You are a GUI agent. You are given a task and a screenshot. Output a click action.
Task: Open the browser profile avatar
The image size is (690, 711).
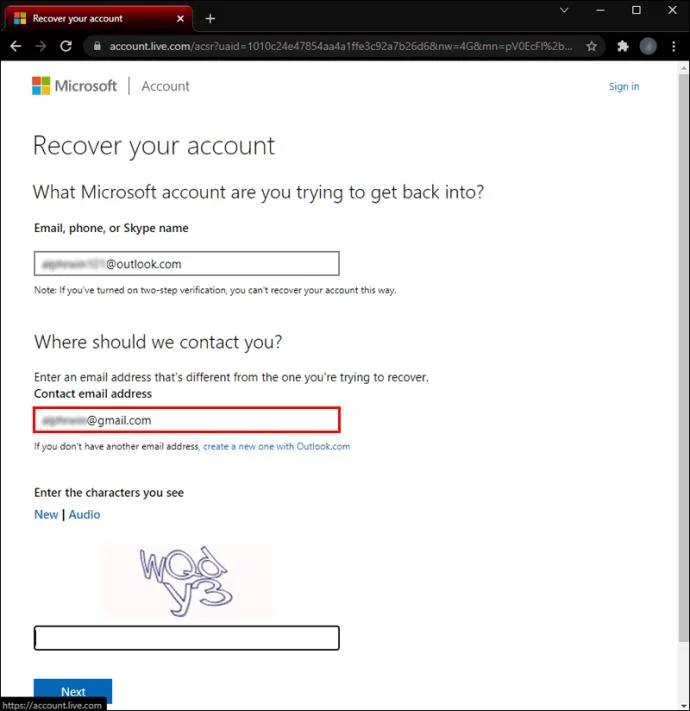(x=648, y=46)
